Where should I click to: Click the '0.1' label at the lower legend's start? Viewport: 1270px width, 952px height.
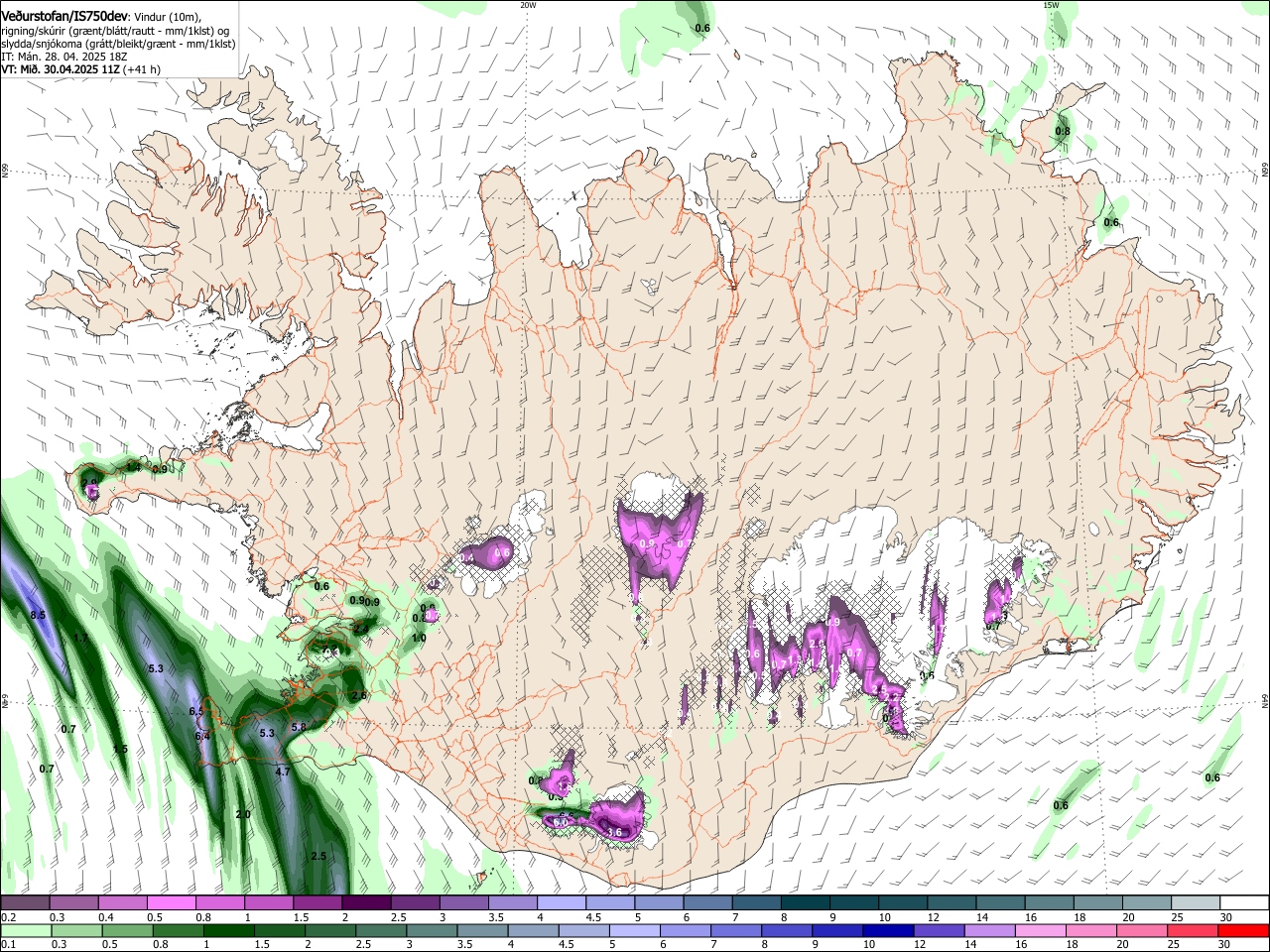tap(8, 944)
